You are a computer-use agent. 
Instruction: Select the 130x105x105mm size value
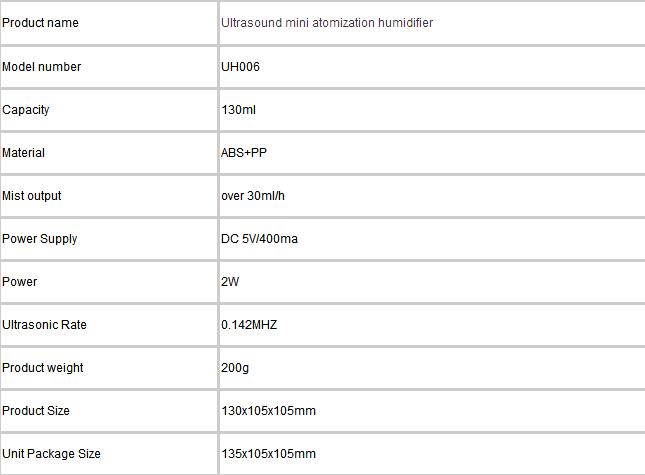pyautogui.click(x=269, y=410)
